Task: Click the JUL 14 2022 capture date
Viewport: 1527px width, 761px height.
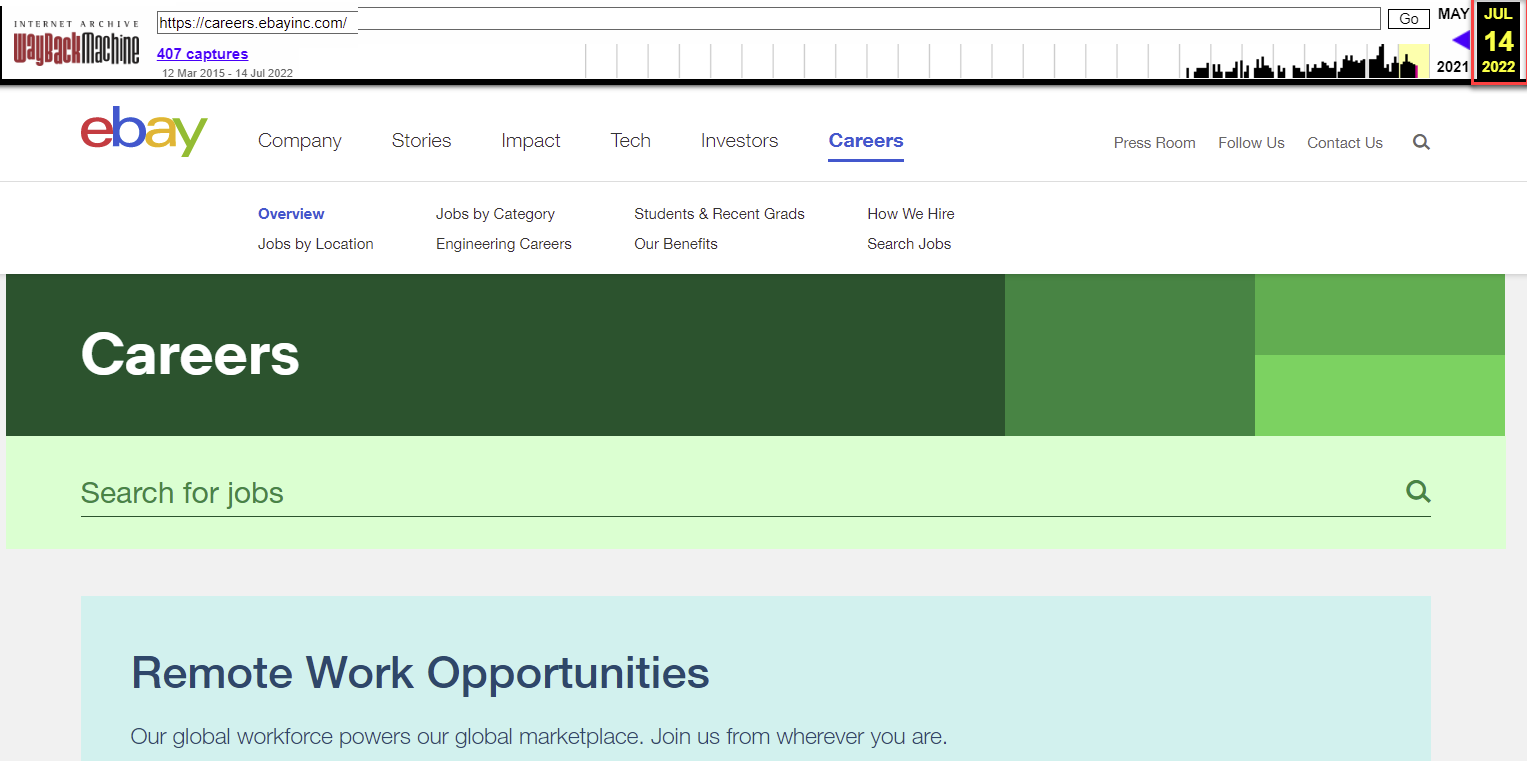Action: pos(1498,41)
